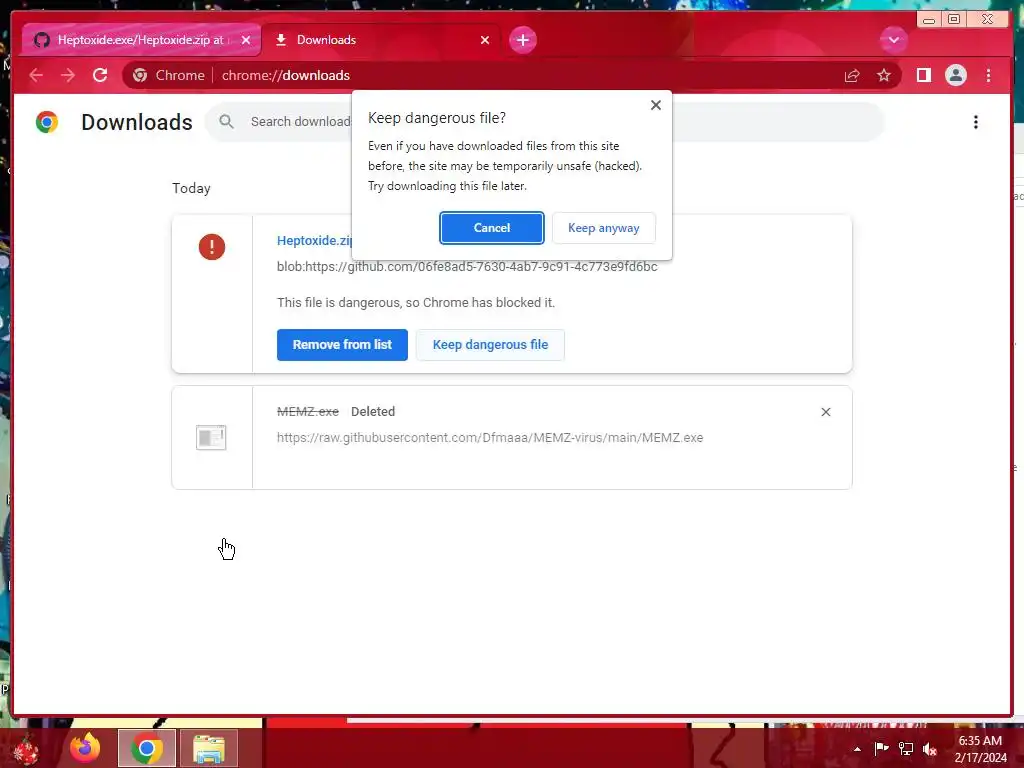Expand the tab search dropdown arrow
This screenshot has height=768, width=1024.
893,40
